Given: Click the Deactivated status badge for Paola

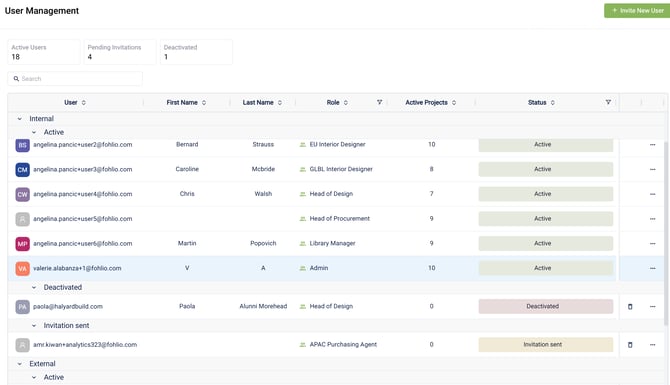Looking at the screenshot, I should (x=546, y=306).
